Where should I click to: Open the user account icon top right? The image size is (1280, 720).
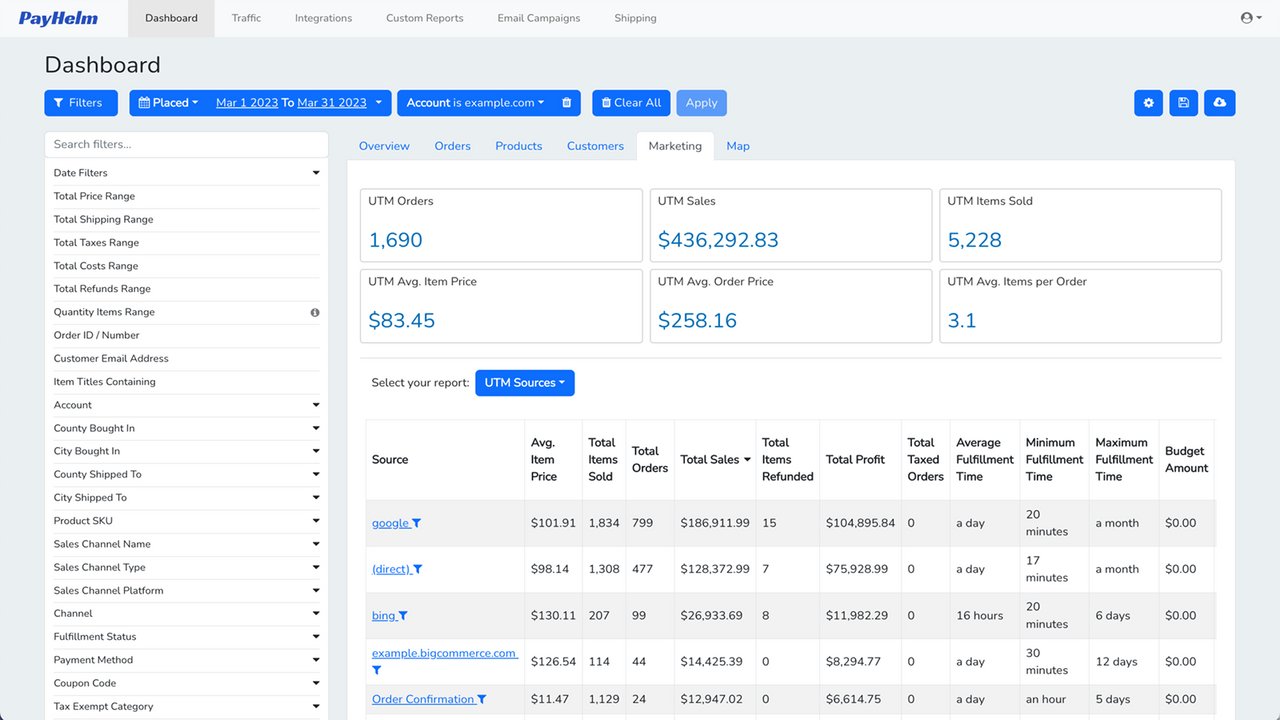click(x=1248, y=17)
